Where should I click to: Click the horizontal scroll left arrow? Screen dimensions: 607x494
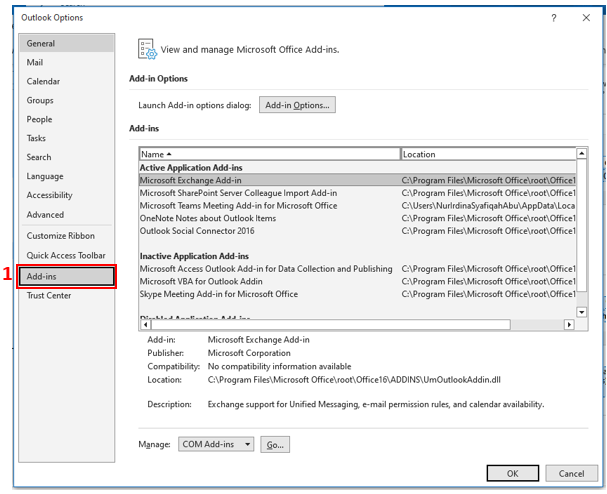tap(145, 324)
